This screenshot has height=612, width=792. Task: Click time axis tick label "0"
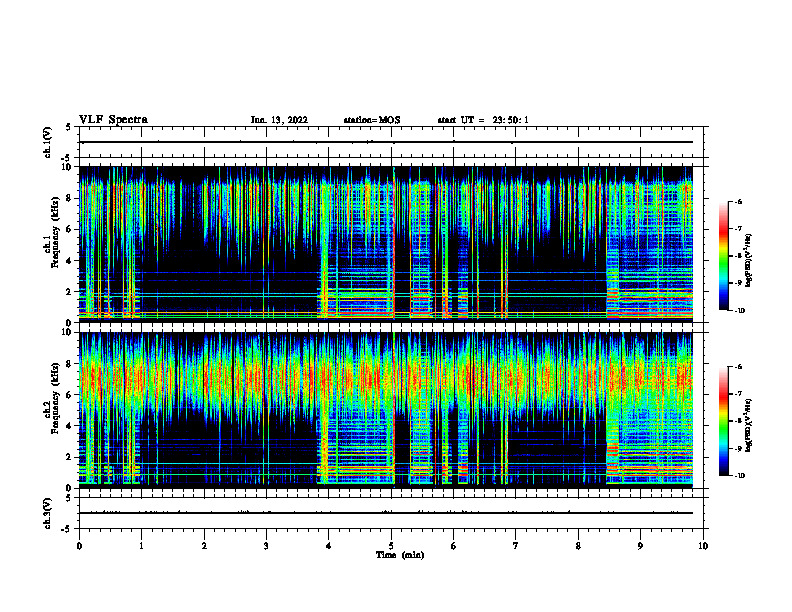79,546
